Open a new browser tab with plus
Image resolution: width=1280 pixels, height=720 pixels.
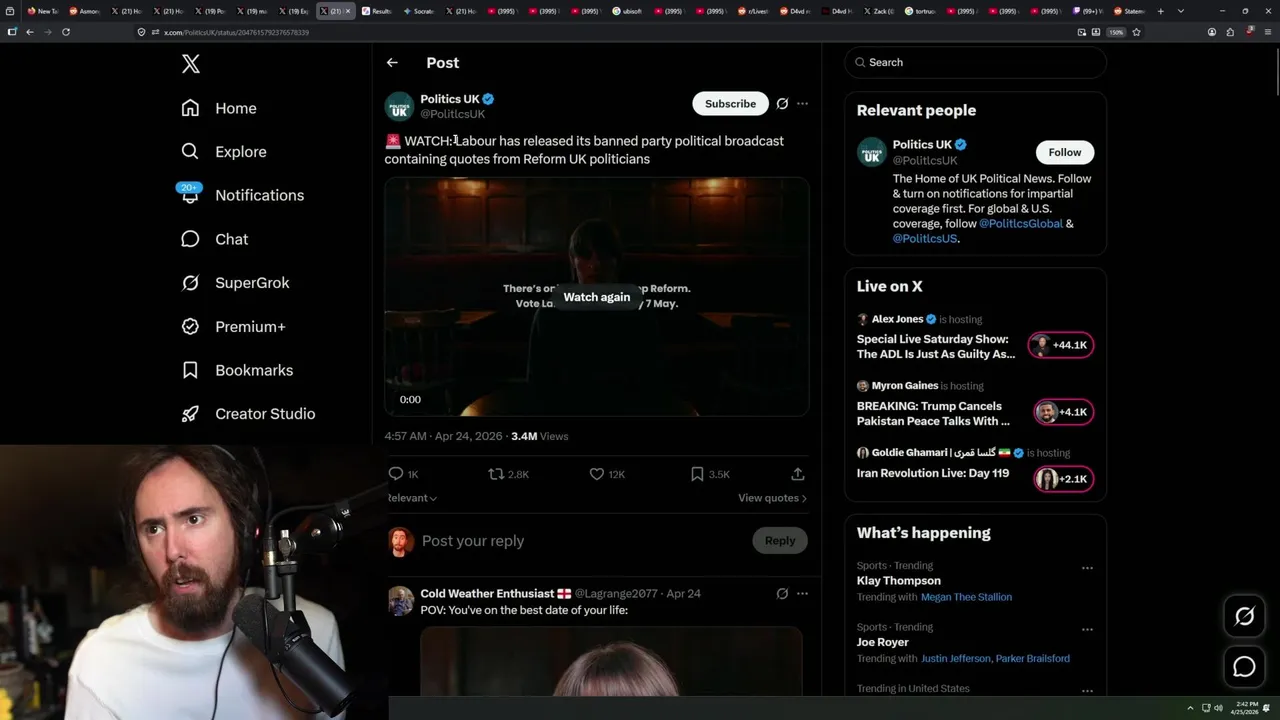pyautogui.click(x=1160, y=11)
